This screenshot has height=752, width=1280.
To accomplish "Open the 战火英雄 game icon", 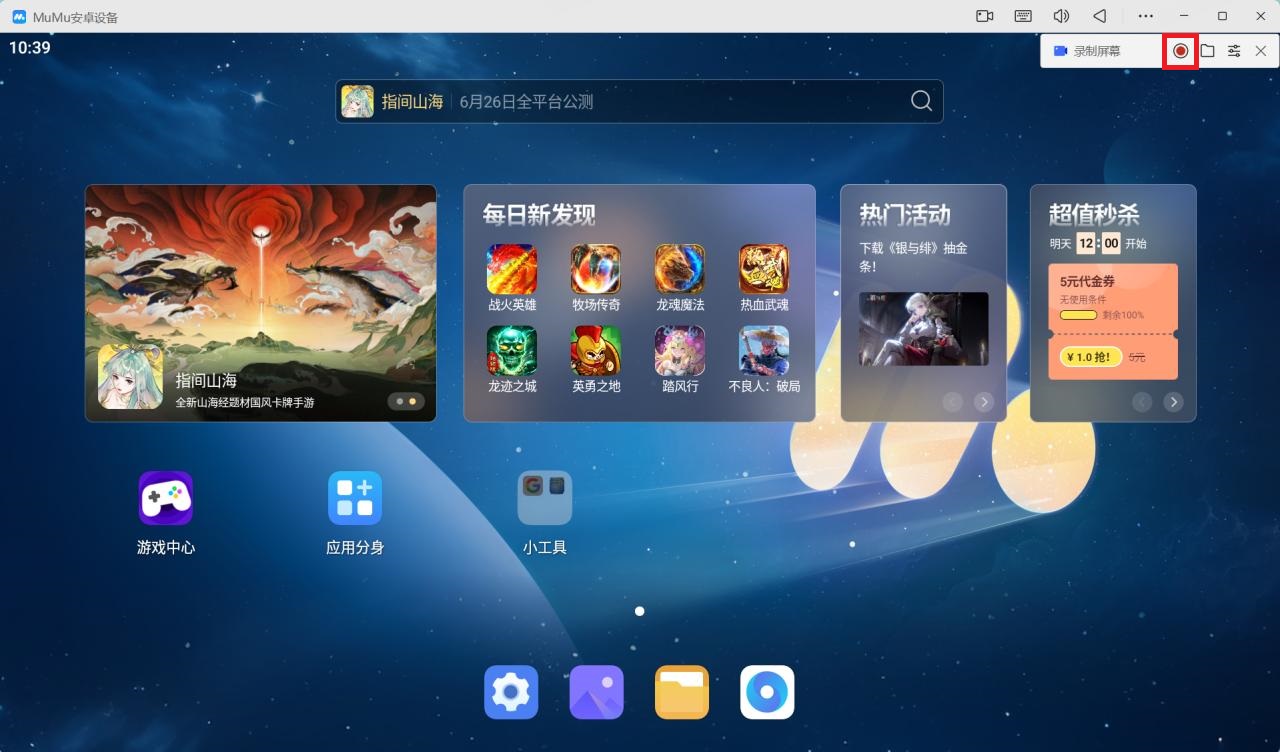I will point(512,270).
